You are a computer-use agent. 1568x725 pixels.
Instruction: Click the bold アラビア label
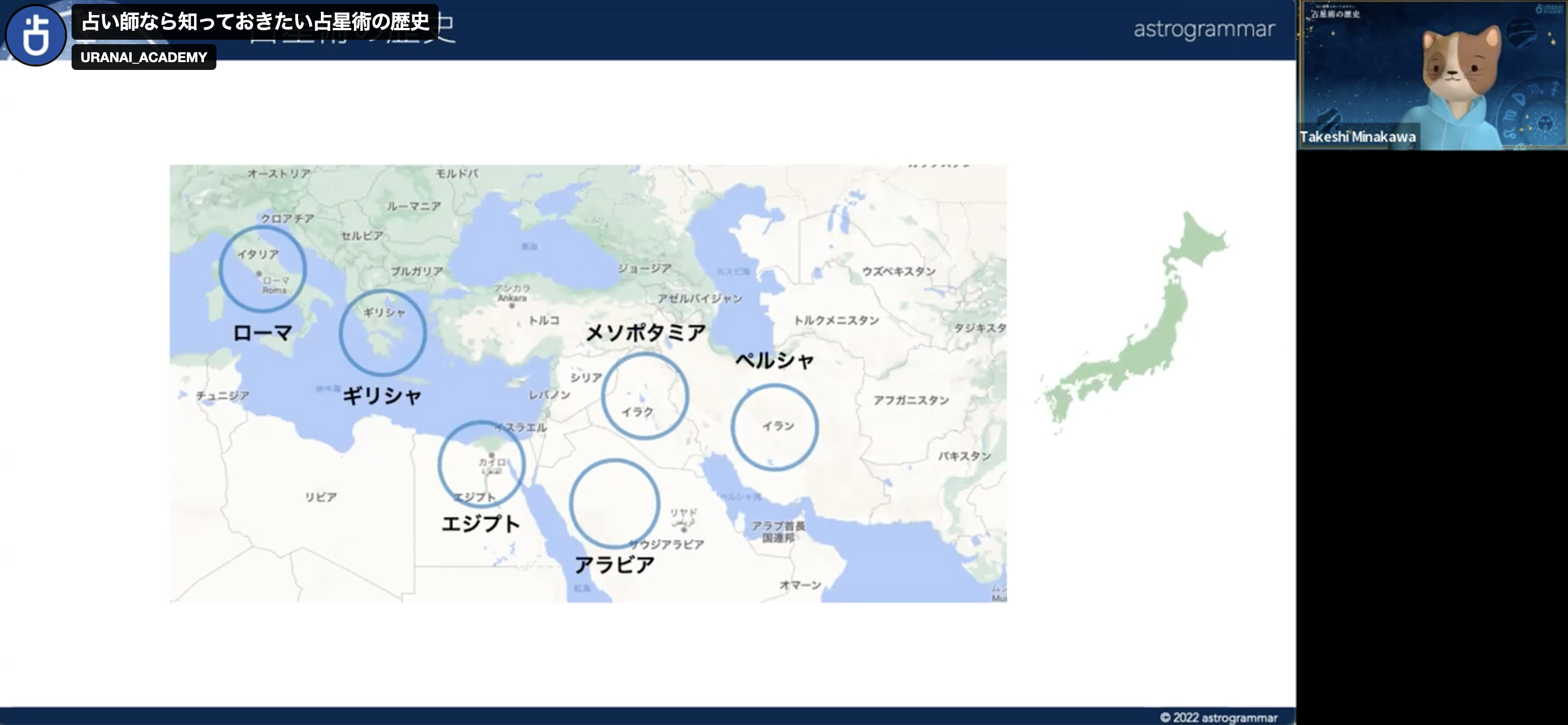[615, 565]
